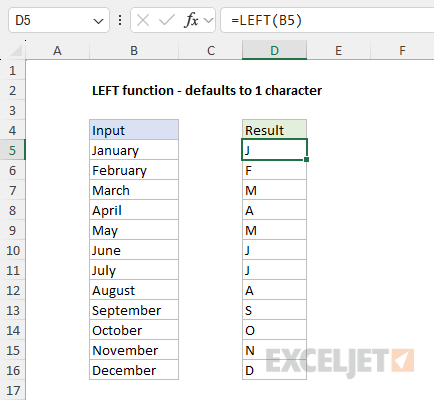Select the cell containing November
This screenshot has height=400, width=434.
pos(134,350)
